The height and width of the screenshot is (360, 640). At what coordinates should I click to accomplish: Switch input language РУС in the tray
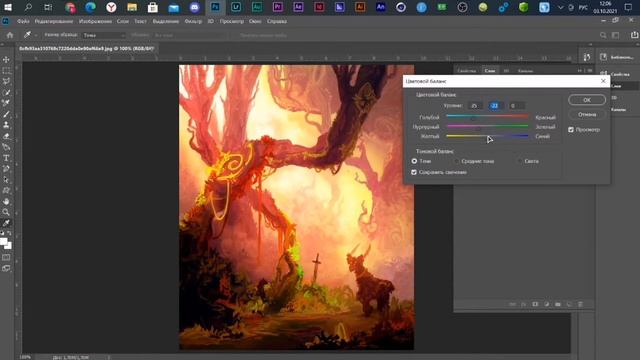(x=583, y=7)
